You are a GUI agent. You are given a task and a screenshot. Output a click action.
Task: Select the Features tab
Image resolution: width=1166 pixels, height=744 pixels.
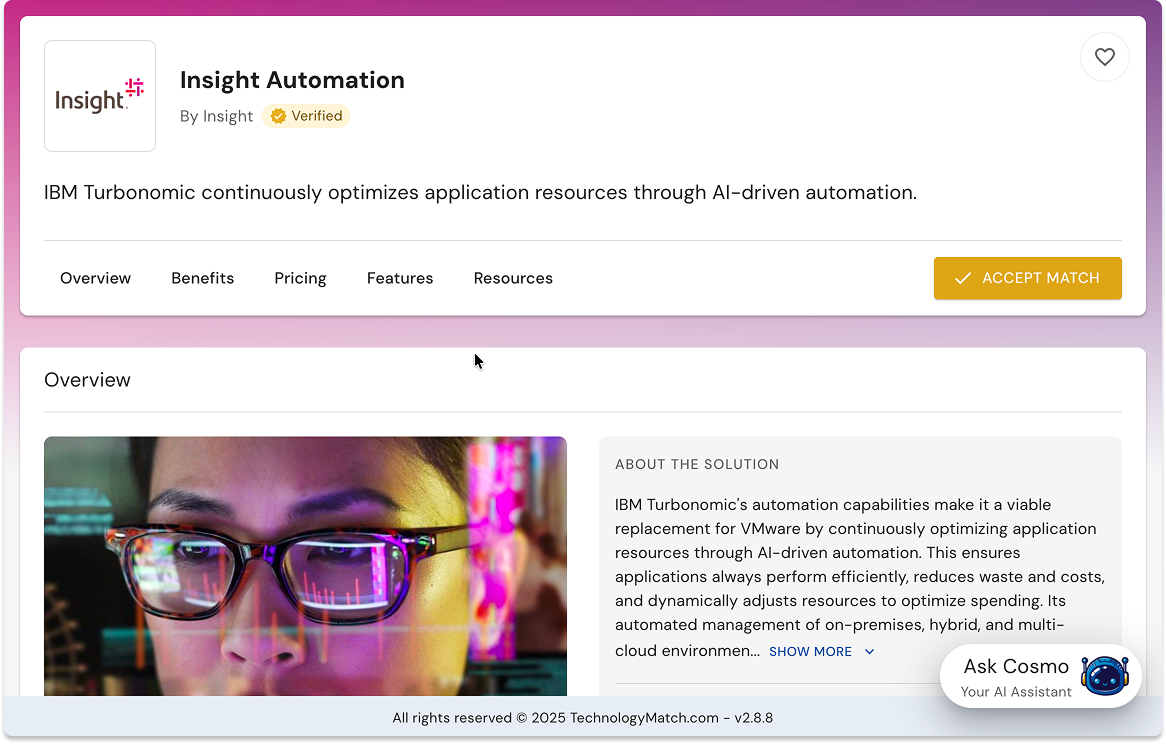(400, 278)
